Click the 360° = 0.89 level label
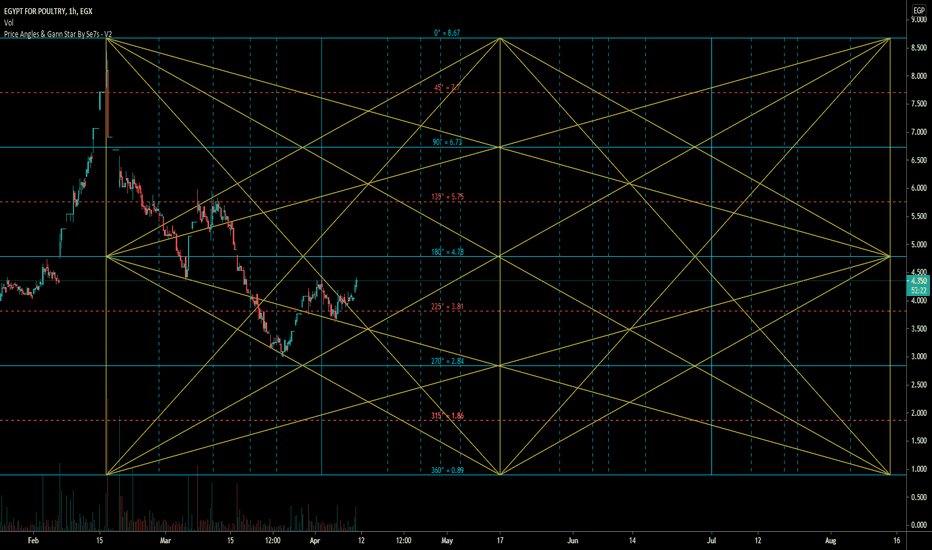 pyautogui.click(x=447, y=470)
